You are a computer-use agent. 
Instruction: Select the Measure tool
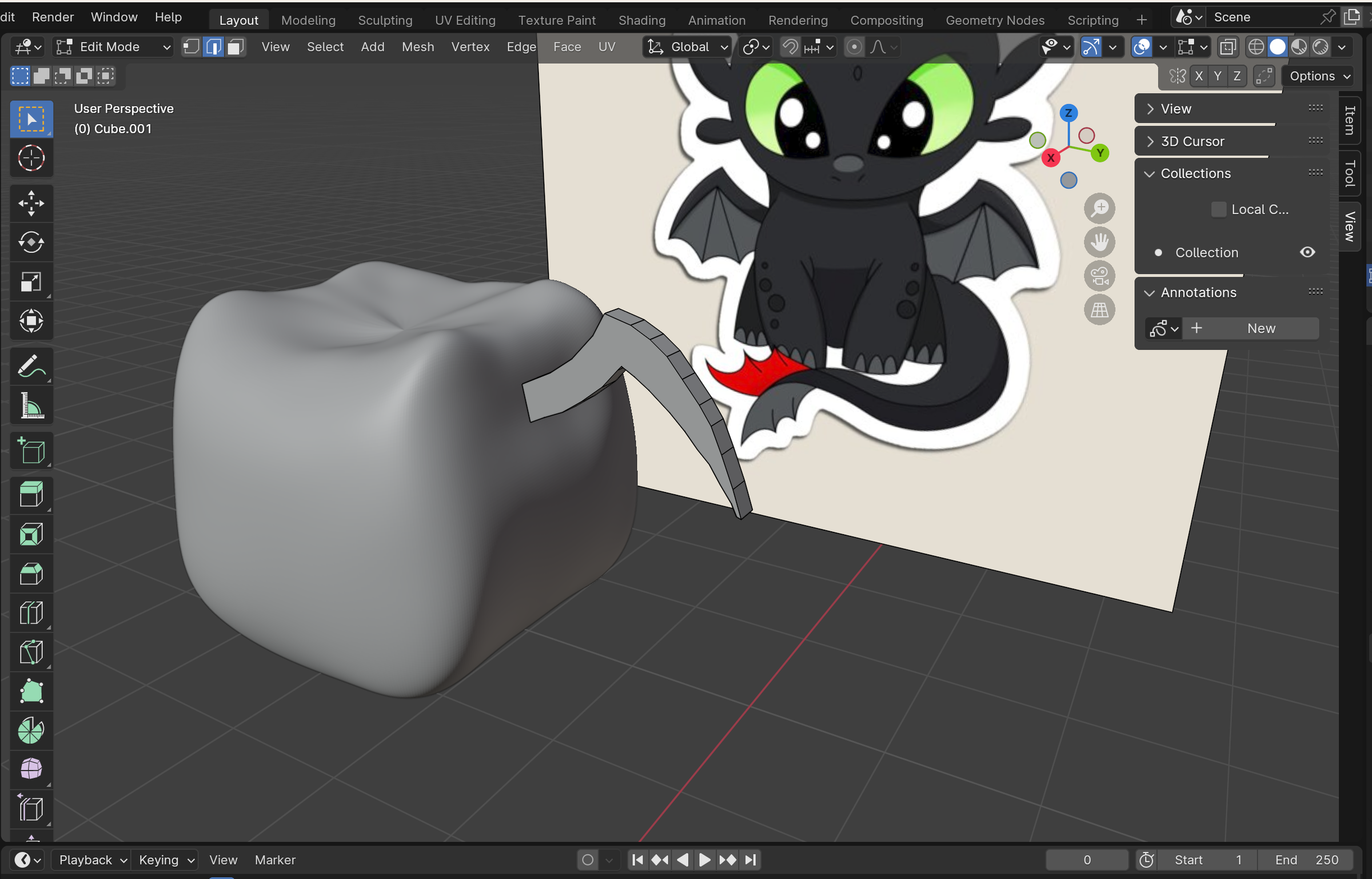pyautogui.click(x=31, y=405)
